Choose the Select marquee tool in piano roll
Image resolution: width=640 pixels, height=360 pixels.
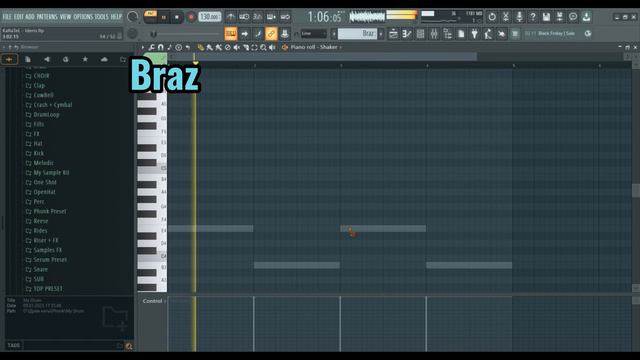point(254,47)
